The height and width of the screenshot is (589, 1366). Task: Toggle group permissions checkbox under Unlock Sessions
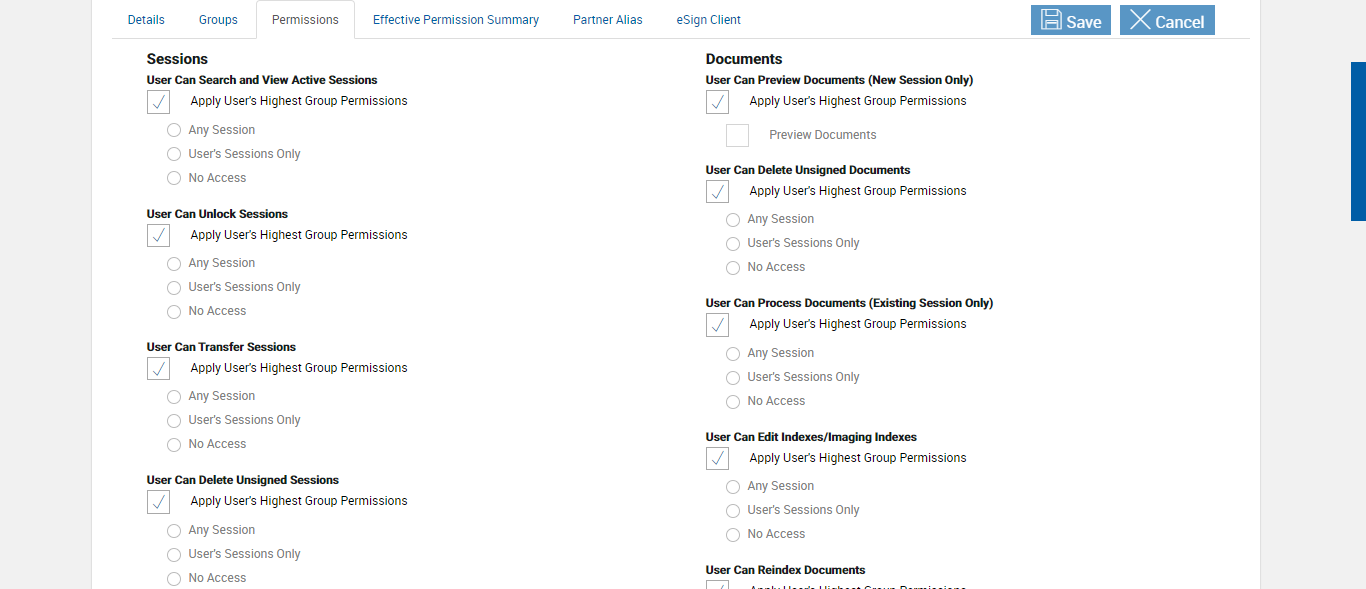tap(159, 235)
